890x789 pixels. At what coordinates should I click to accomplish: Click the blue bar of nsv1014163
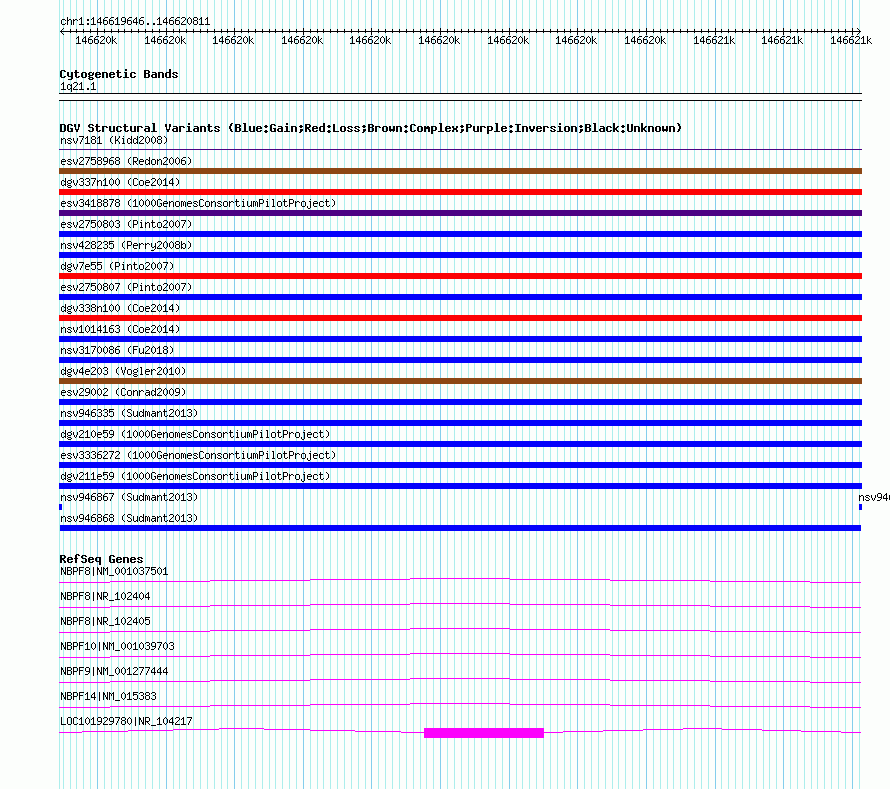click(x=460, y=339)
